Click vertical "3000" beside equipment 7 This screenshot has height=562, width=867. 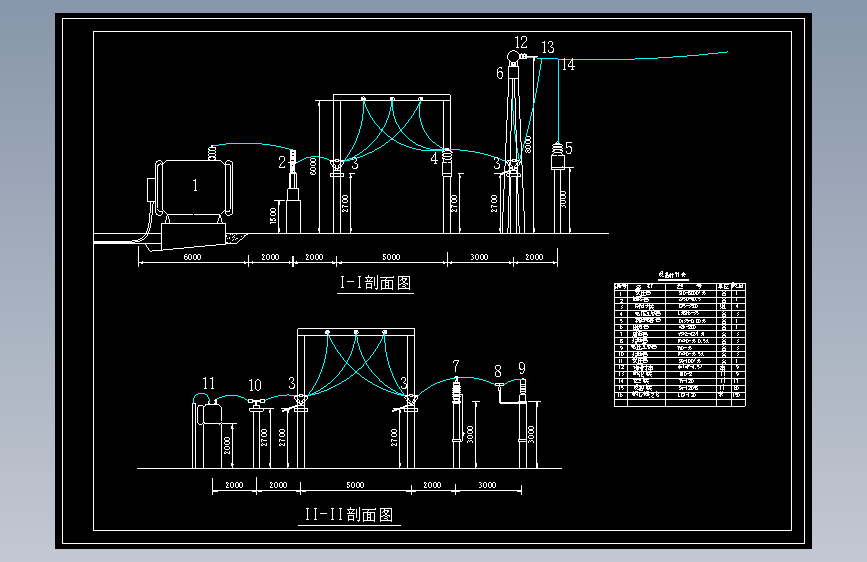(x=470, y=434)
